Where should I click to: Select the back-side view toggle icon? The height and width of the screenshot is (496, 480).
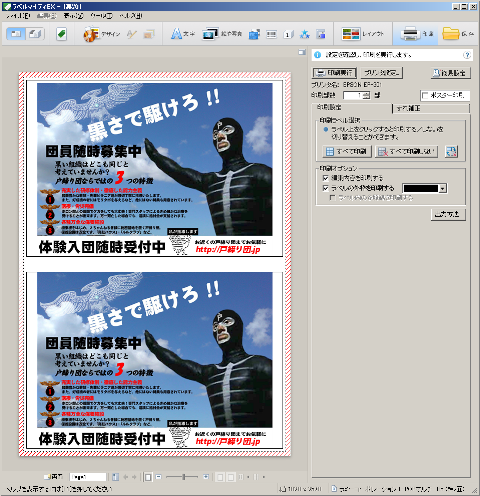(x=35, y=34)
